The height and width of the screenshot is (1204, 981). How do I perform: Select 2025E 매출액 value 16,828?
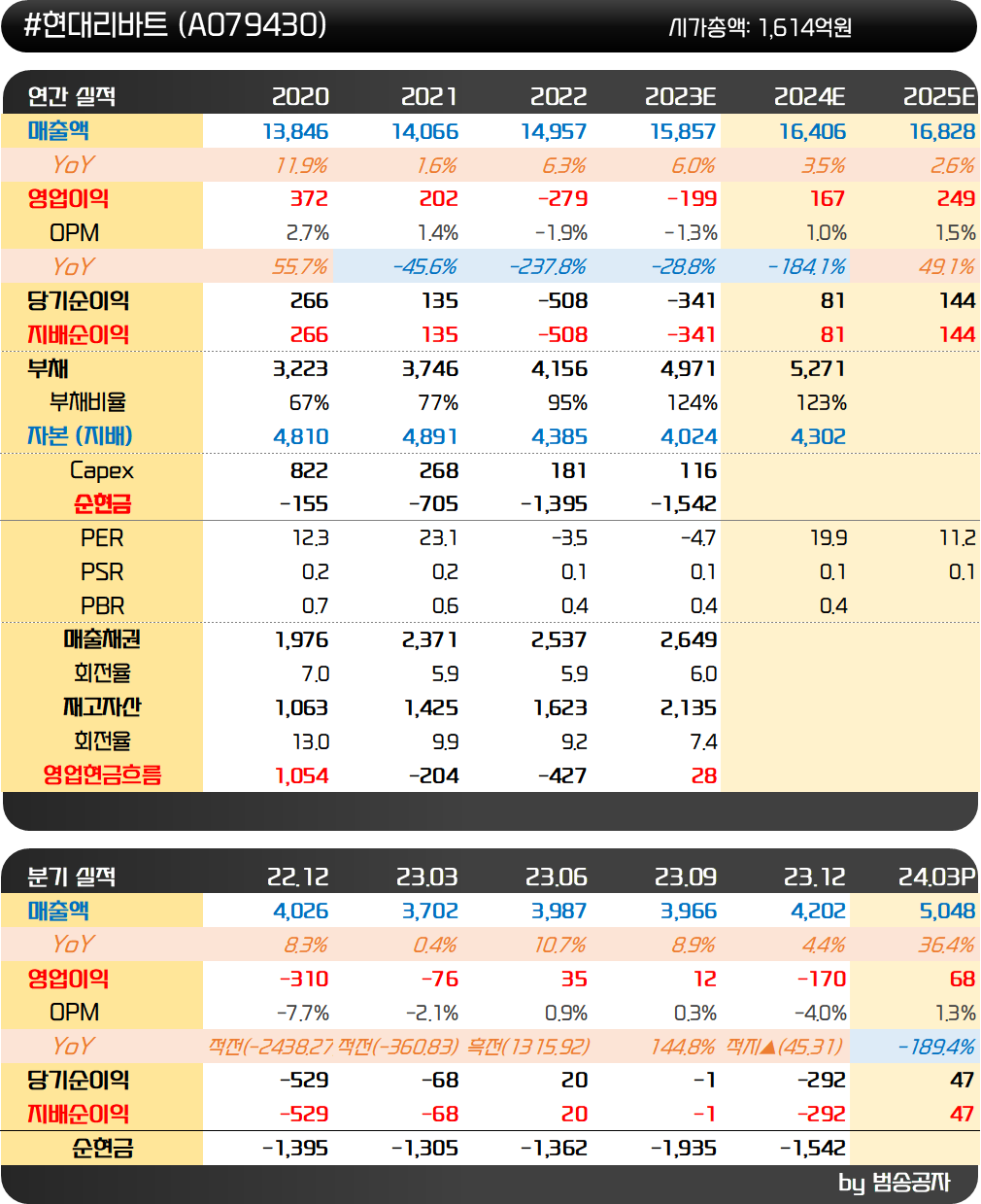[x=942, y=131]
